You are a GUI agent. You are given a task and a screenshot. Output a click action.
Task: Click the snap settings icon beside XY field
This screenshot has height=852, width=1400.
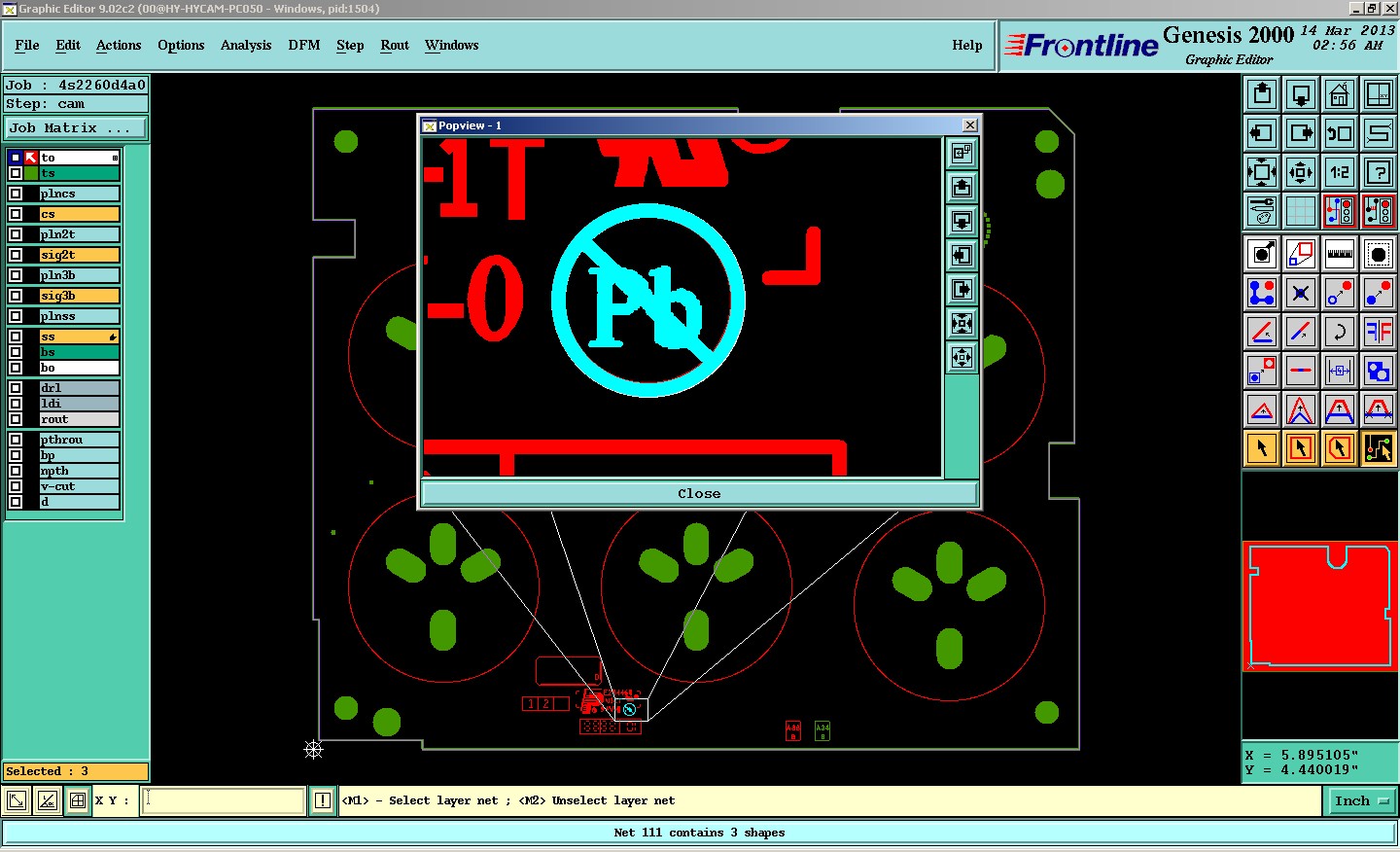pyautogui.click(x=78, y=801)
